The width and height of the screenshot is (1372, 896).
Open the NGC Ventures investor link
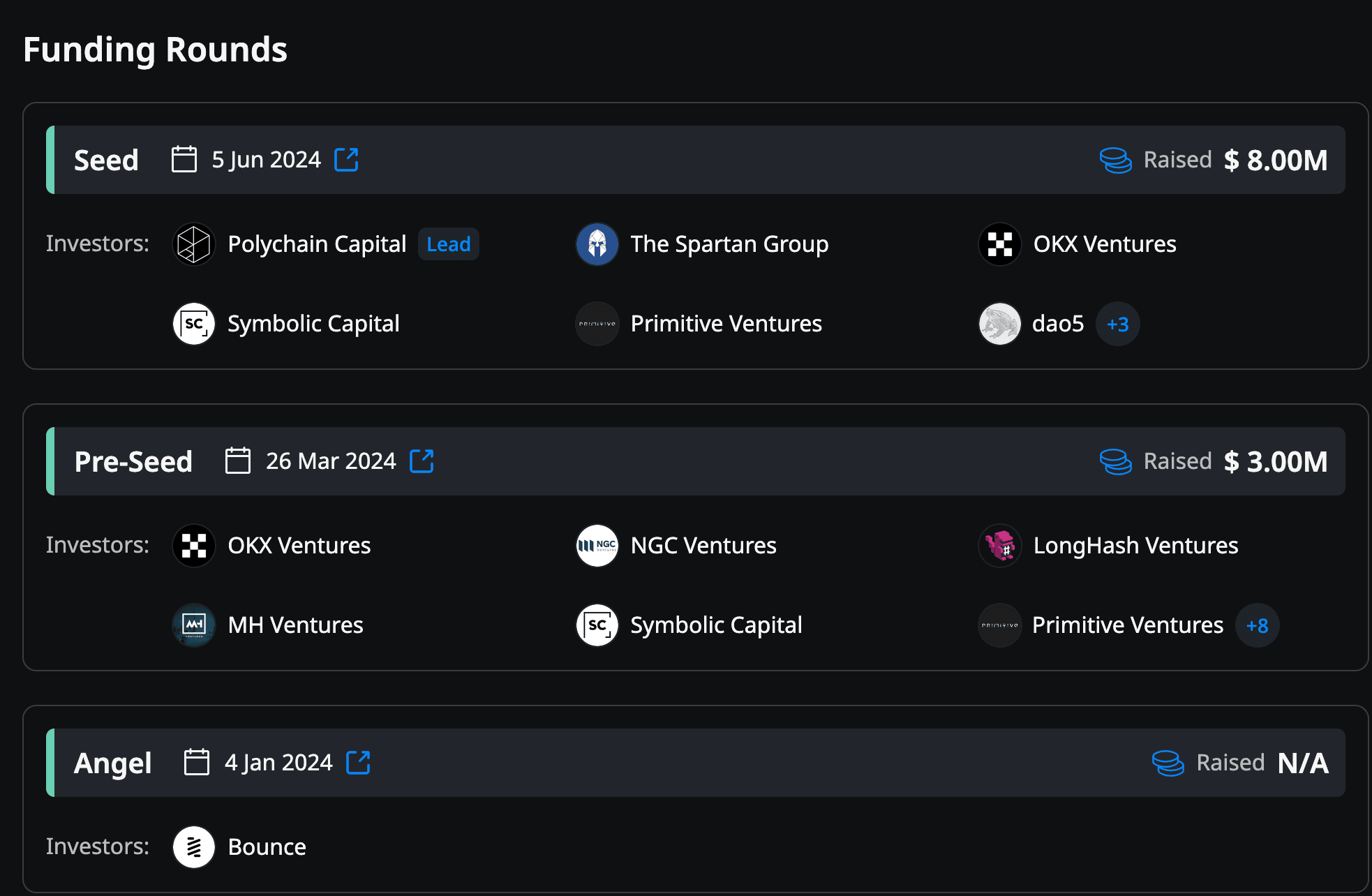coord(703,546)
